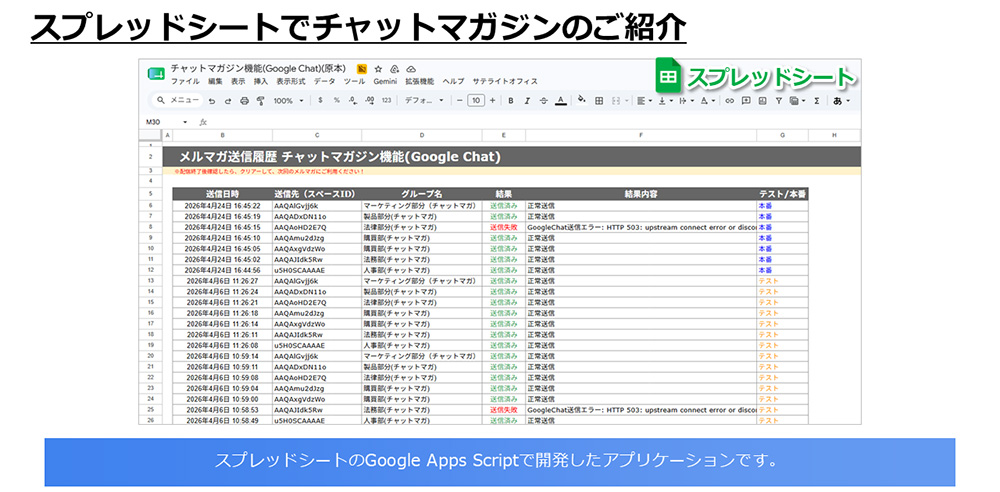
Task: Click the create filter funnel icon
Action: point(779,100)
